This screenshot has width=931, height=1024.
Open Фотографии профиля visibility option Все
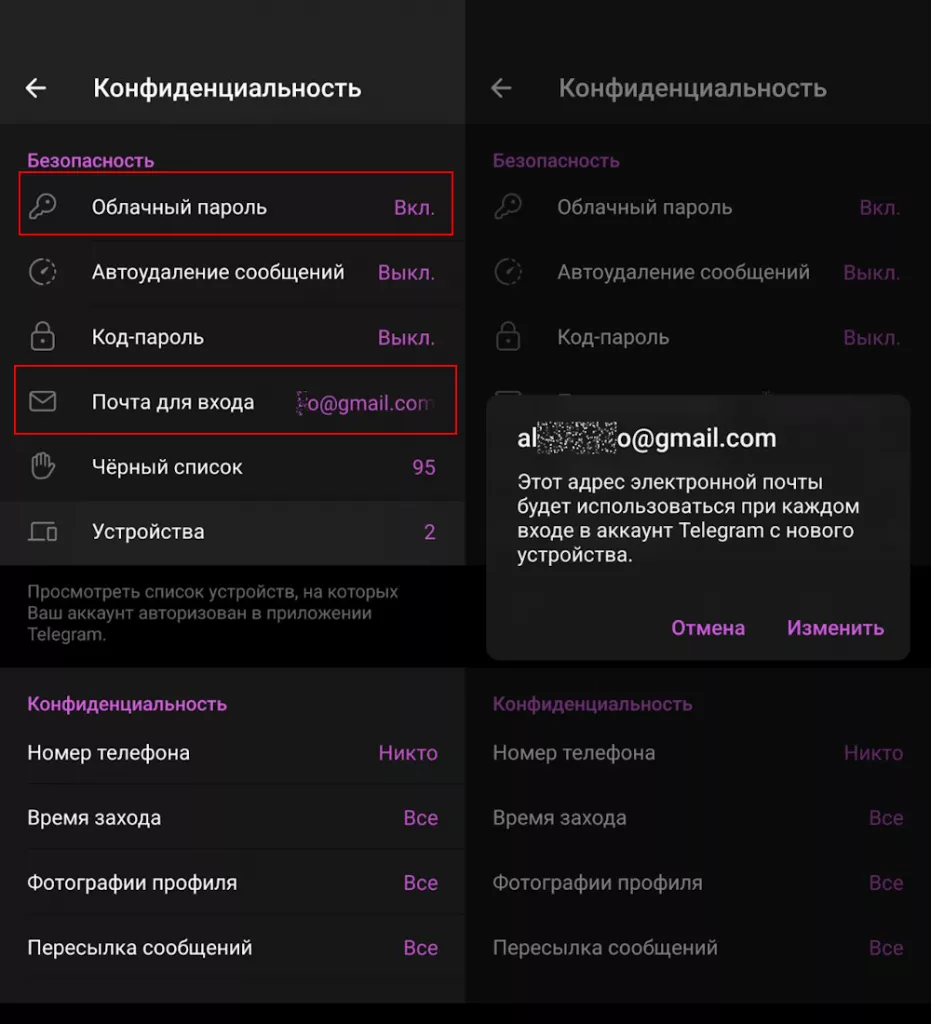coord(420,883)
